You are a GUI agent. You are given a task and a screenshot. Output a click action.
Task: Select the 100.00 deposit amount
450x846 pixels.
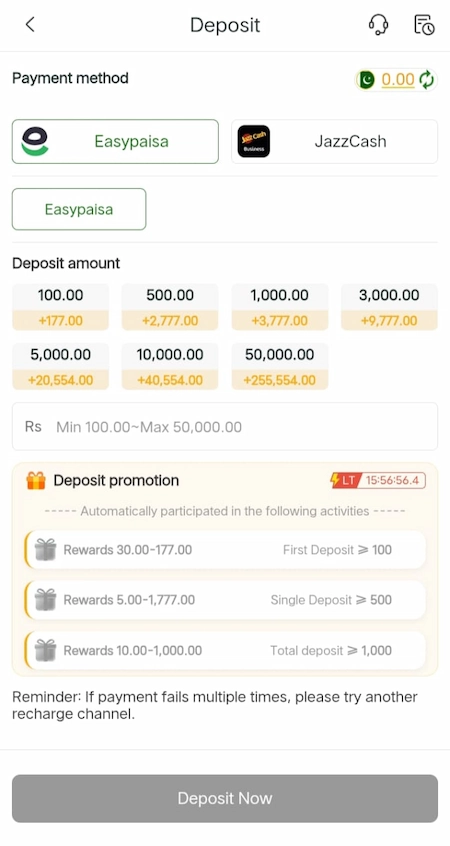[60, 307]
